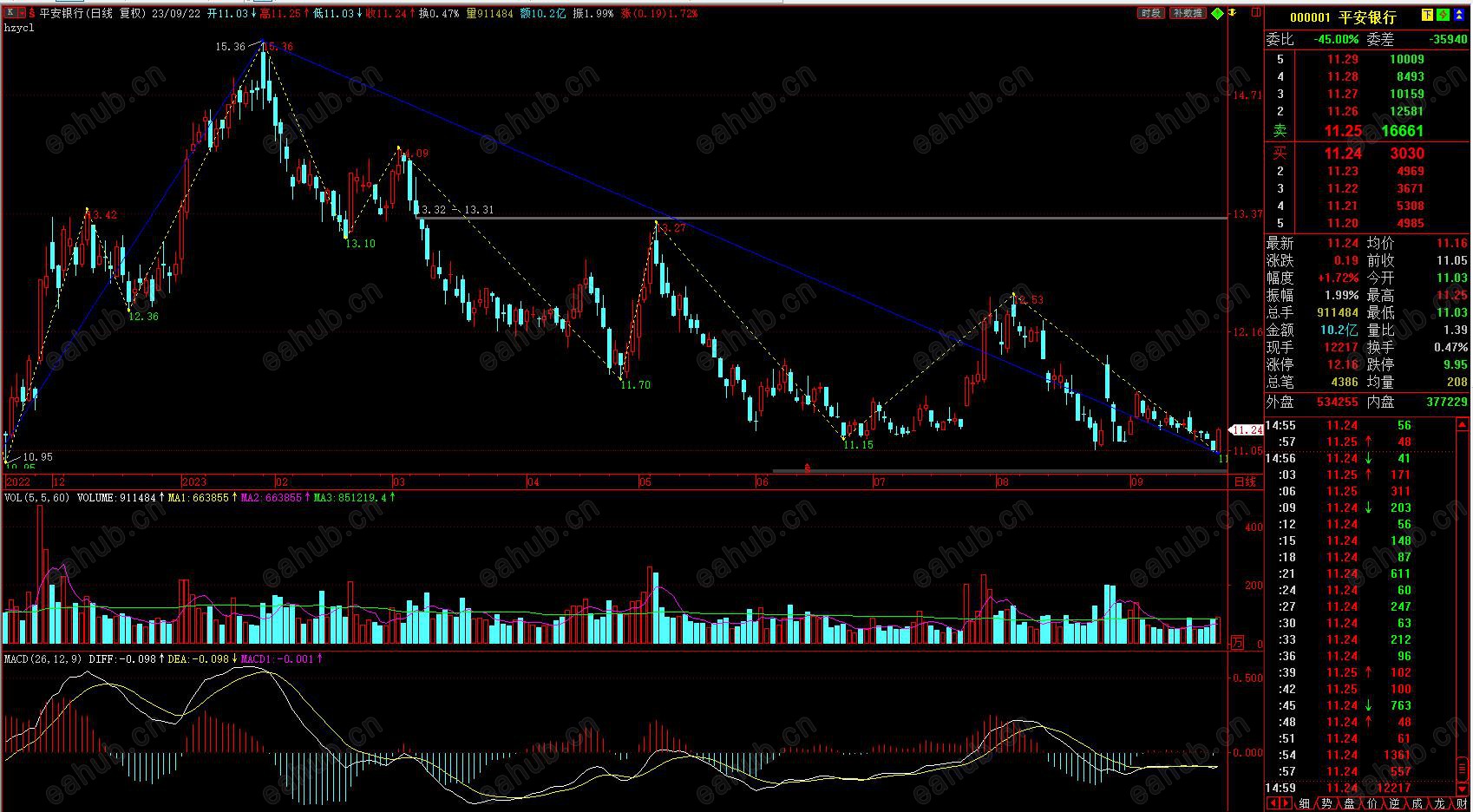Click the MACD(26,12,9) indicator label
Screen dimensions: 1473x812
(43, 659)
